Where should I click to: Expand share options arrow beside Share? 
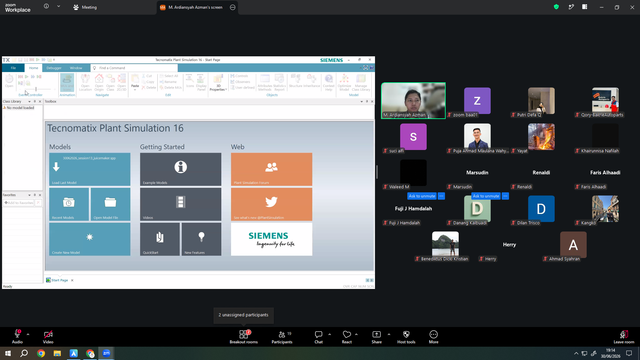389,334
